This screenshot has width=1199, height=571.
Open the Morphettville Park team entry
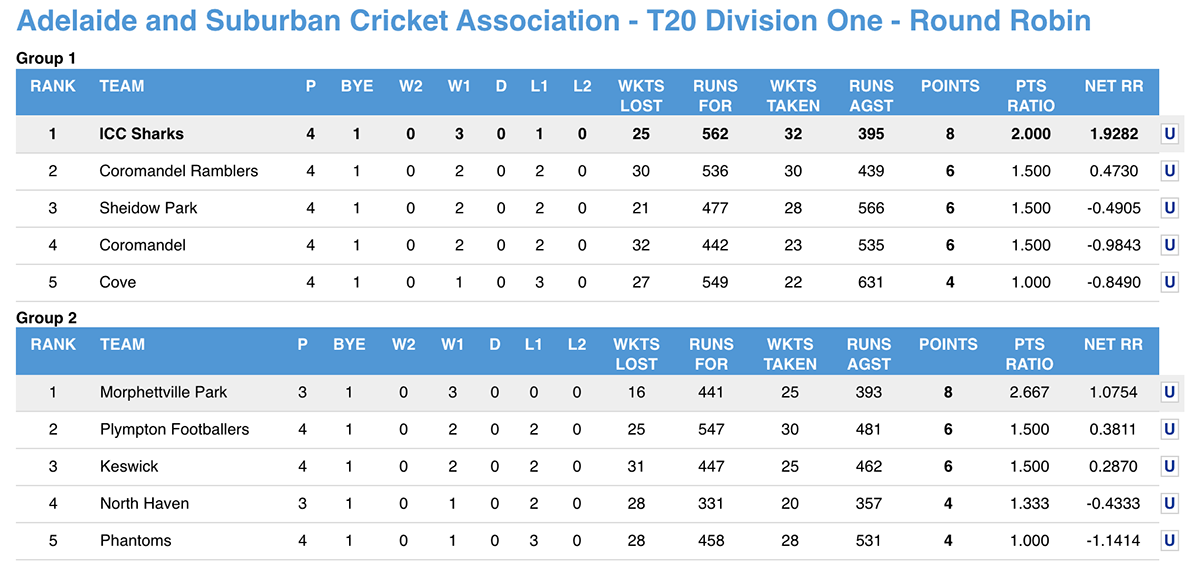click(x=163, y=392)
